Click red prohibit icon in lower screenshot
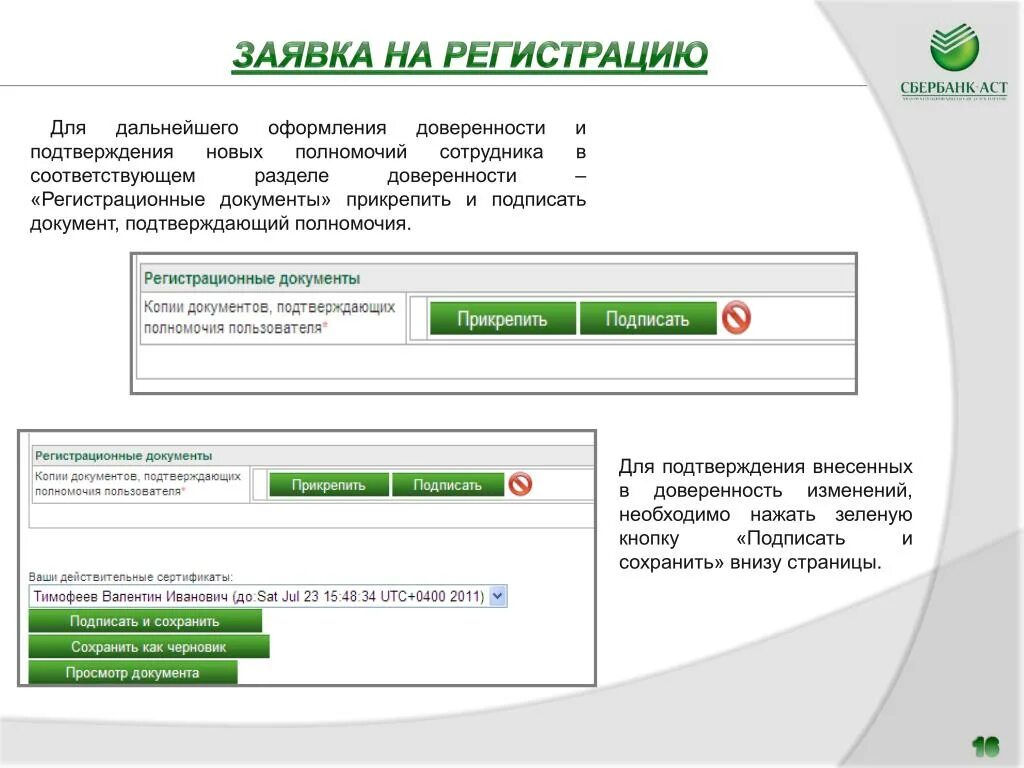This screenshot has height=768, width=1024. (520, 484)
